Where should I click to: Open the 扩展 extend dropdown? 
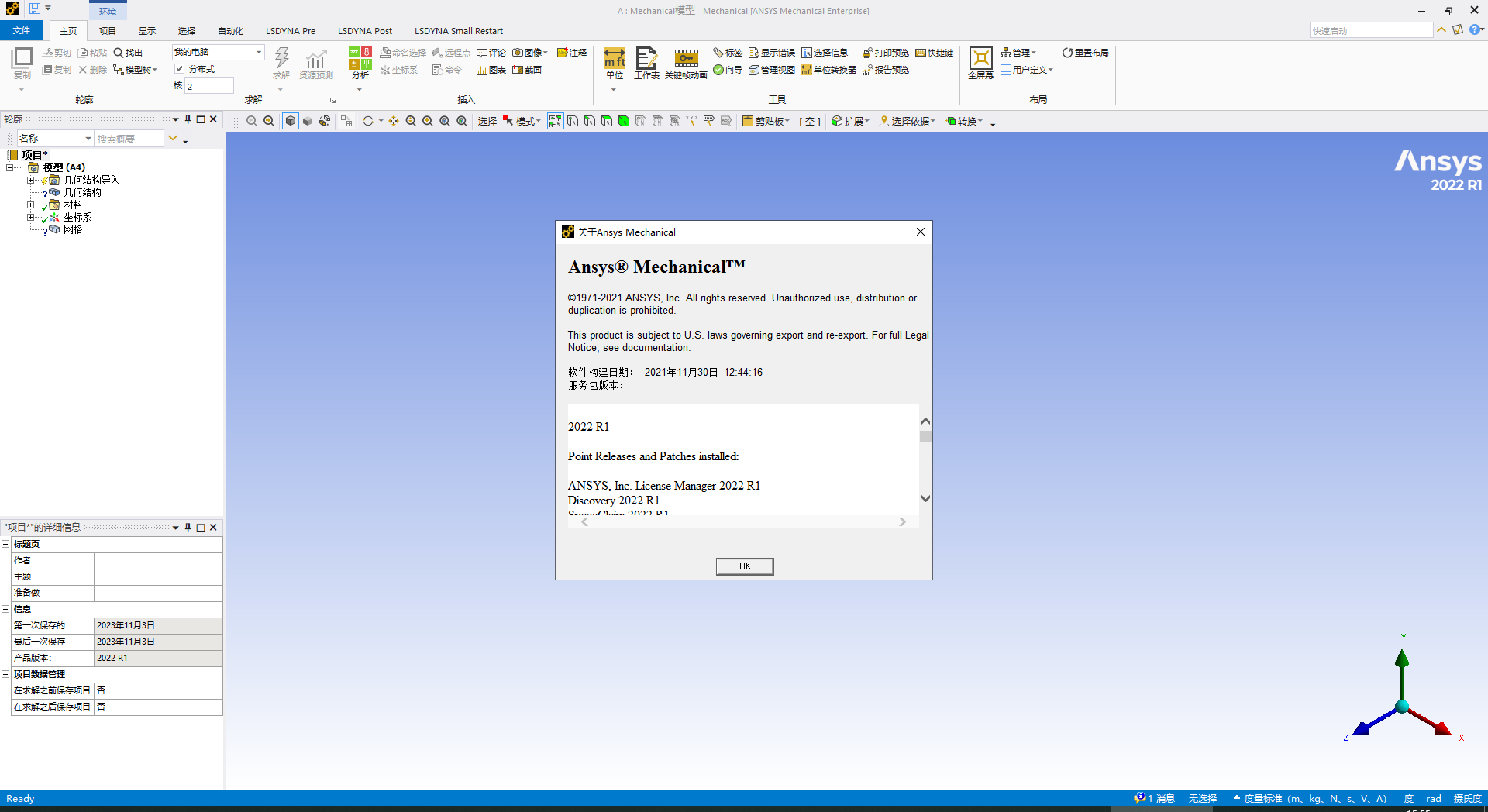click(x=850, y=121)
